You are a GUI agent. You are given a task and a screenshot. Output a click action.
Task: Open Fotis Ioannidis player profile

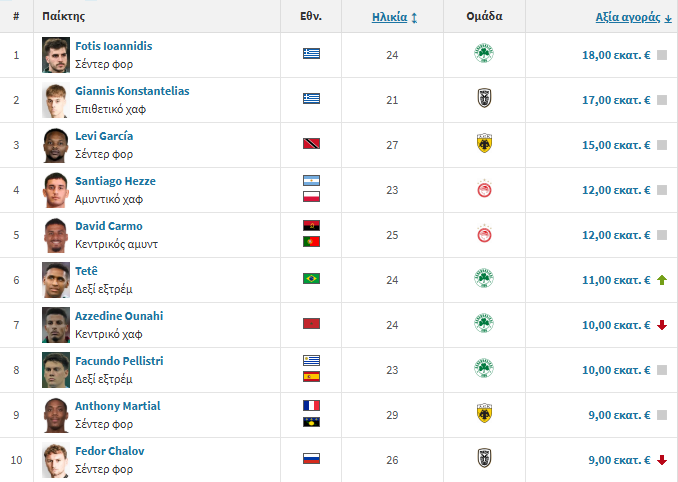click(113, 46)
